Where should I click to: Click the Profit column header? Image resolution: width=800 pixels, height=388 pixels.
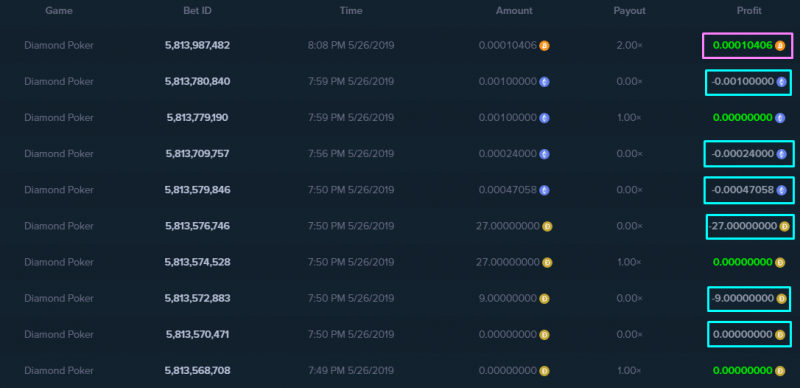click(x=749, y=11)
